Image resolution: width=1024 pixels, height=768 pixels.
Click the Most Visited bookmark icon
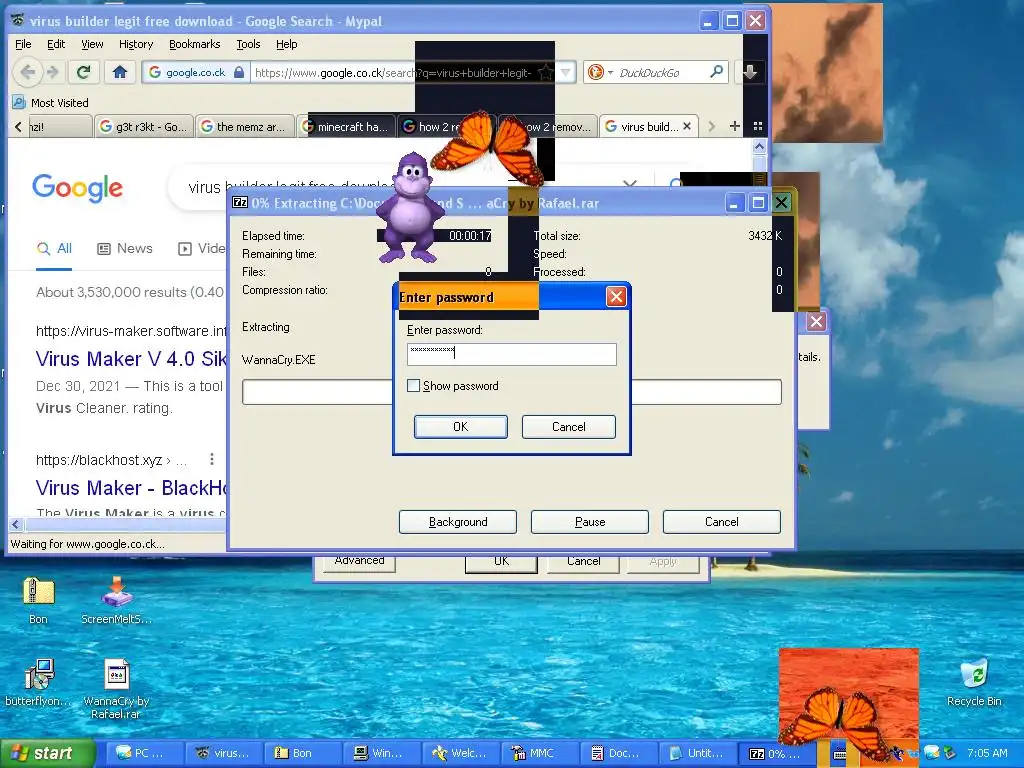19,103
